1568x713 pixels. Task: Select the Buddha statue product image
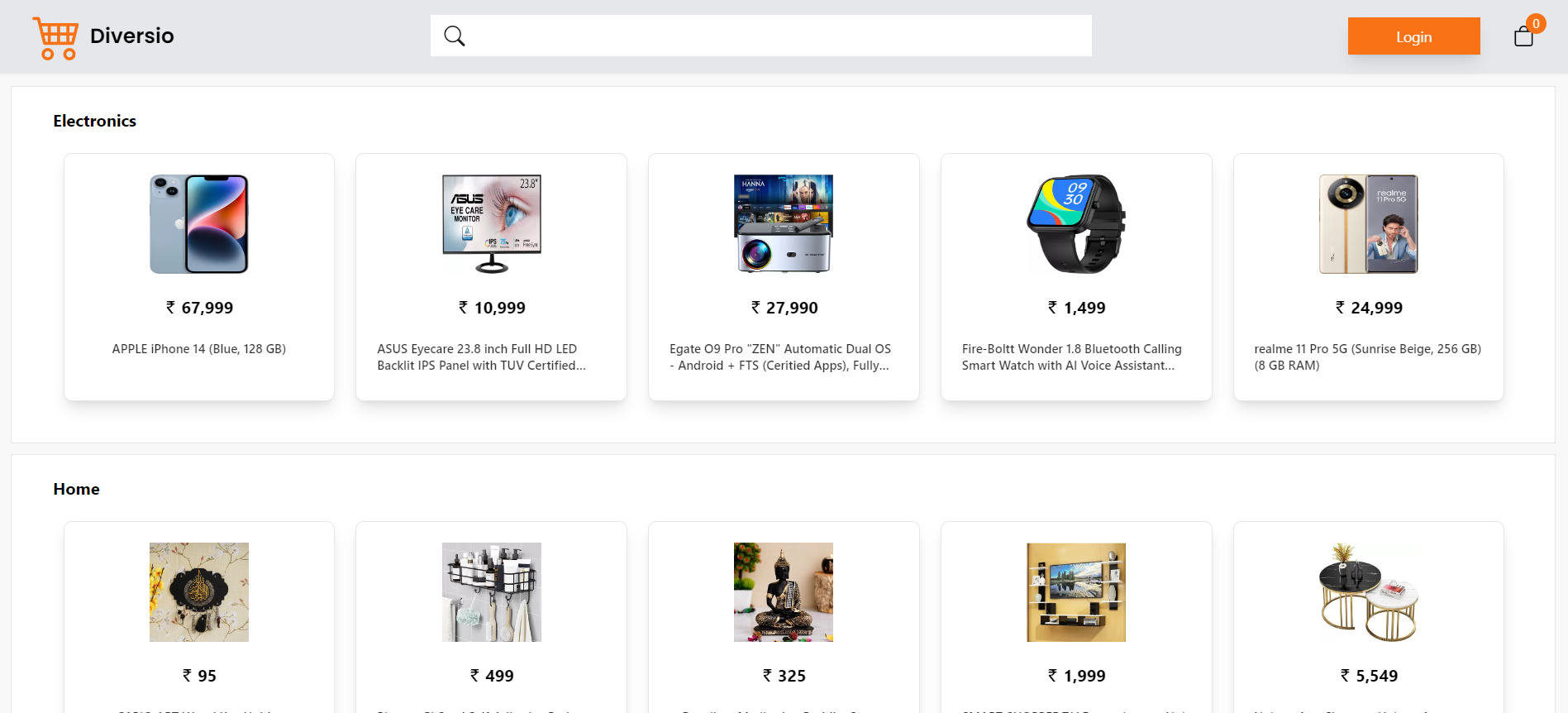coord(784,592)
